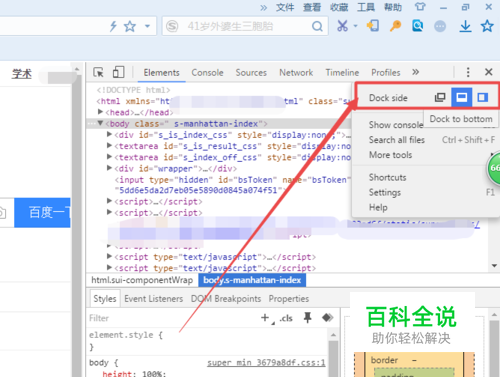
Task: Open the scissors screenshot tool
Action: (342, 26)
